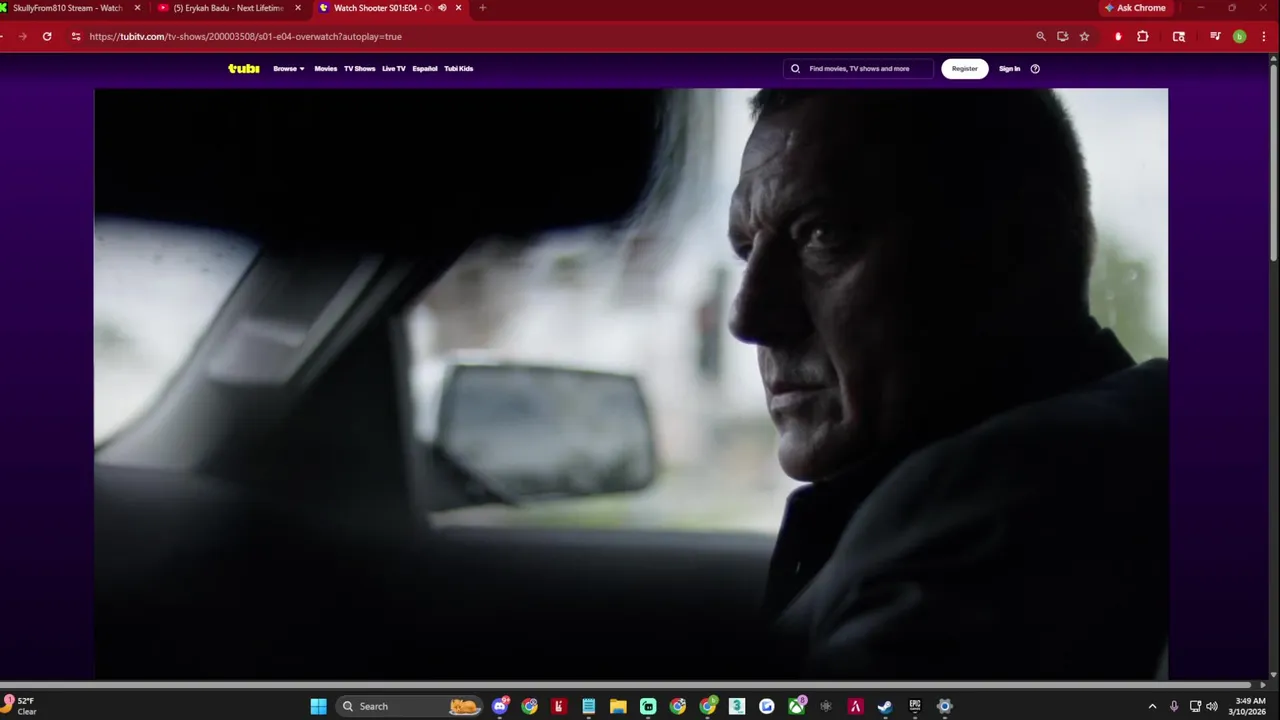Open the Chrome profile avatar
This screenshot has height=720, width=1280.
tap(1239, 36)
